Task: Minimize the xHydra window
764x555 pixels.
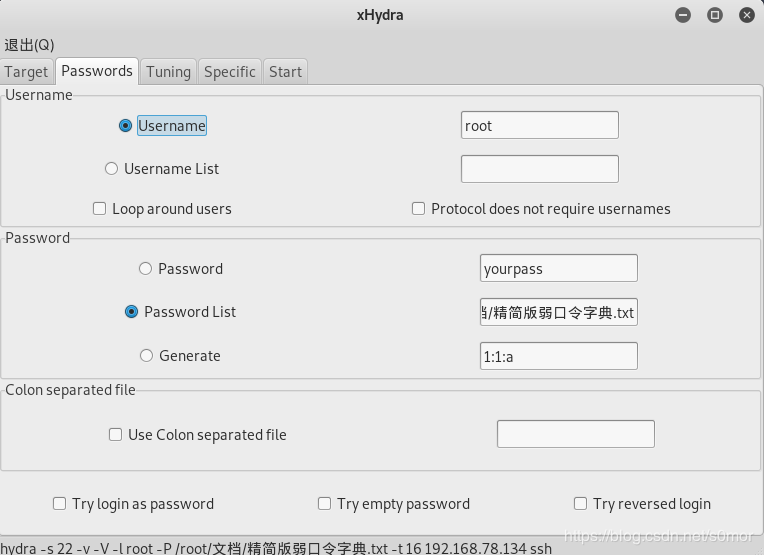Action: click(x=683, y=15)
